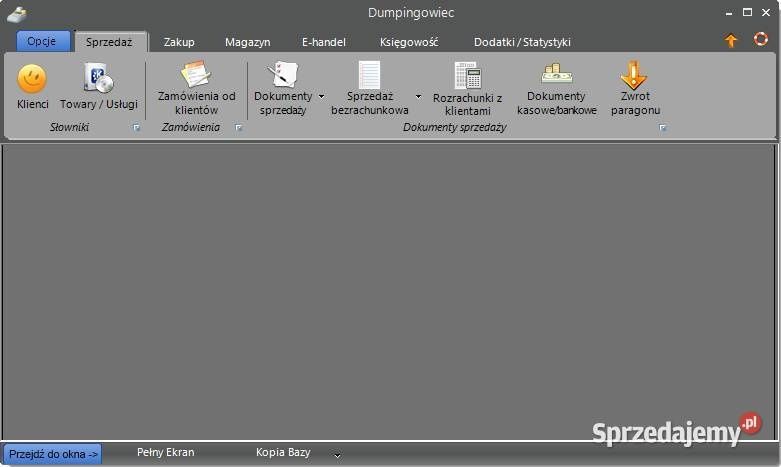Minimize the Dumpingowiec window
The image size is (781, 467).
point(729,13)
